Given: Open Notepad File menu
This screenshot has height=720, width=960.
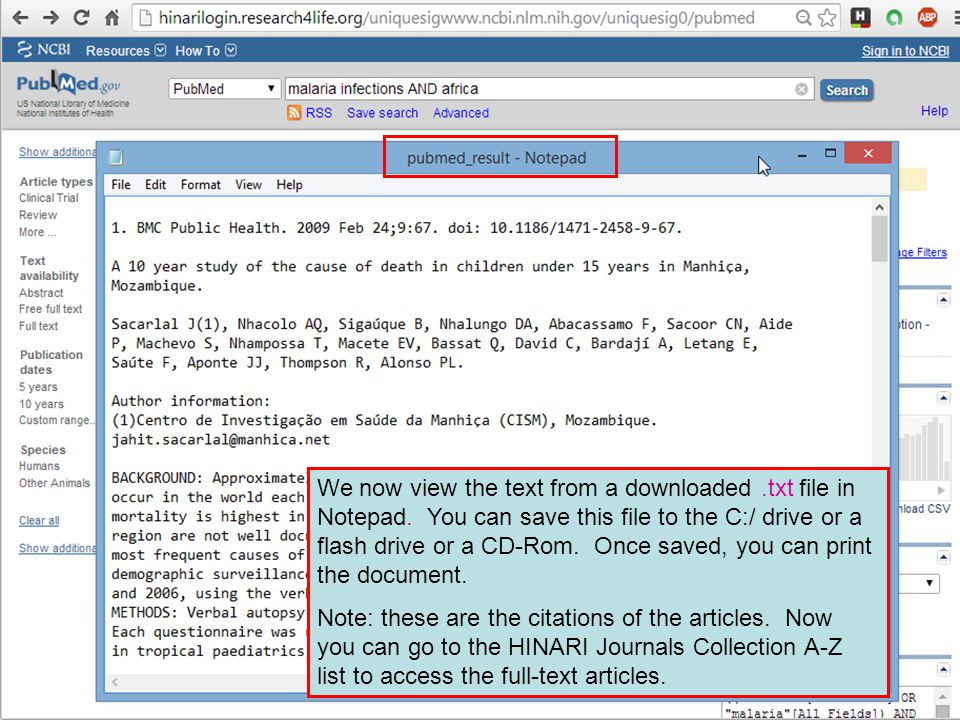Looking at the screenshot, I should click(121, 185).
